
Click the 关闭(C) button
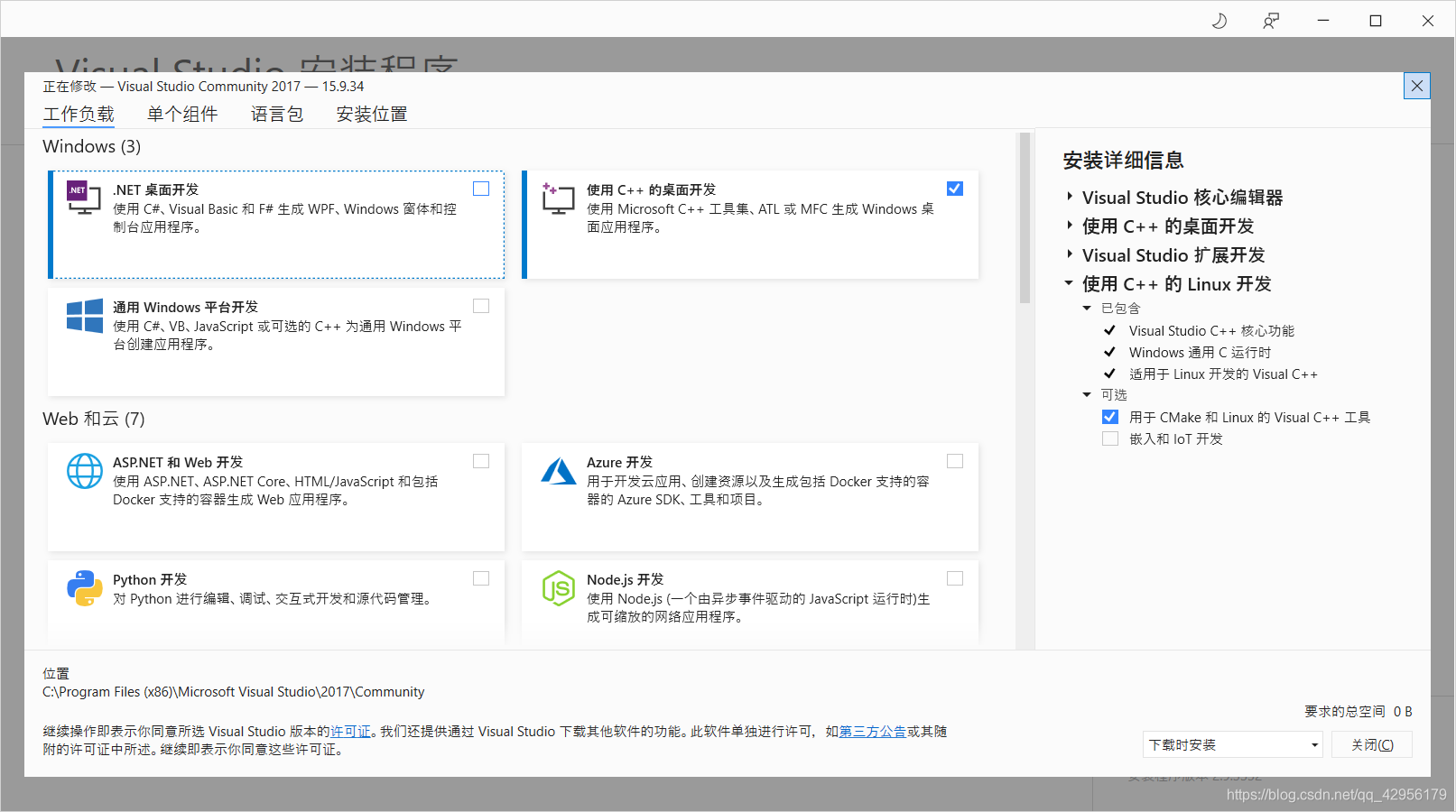(x=1372, y=744)
